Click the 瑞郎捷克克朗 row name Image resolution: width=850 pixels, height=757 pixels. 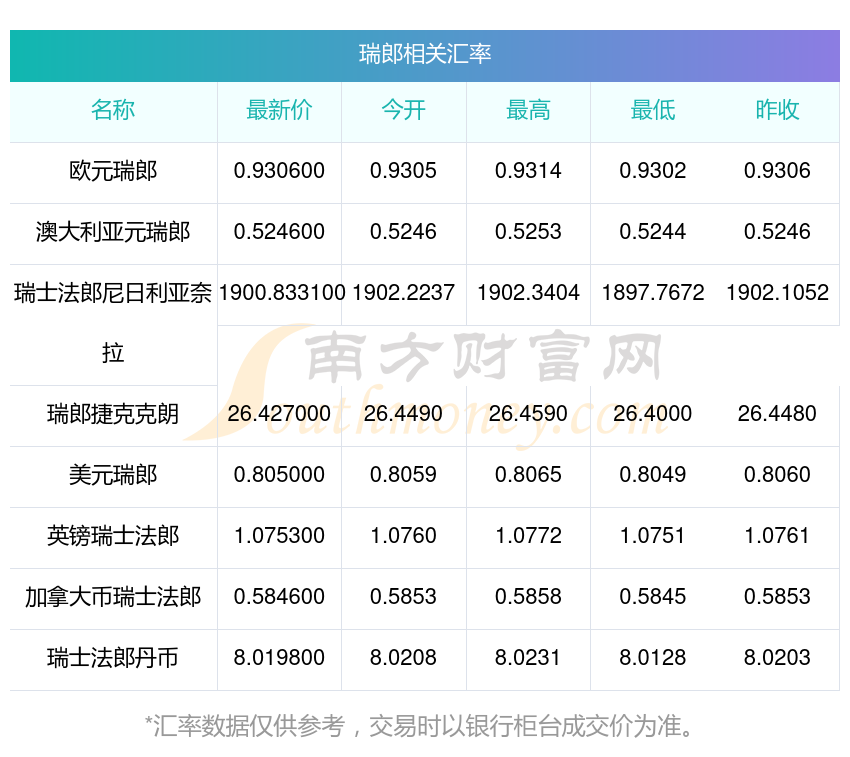tap(113, 414)
